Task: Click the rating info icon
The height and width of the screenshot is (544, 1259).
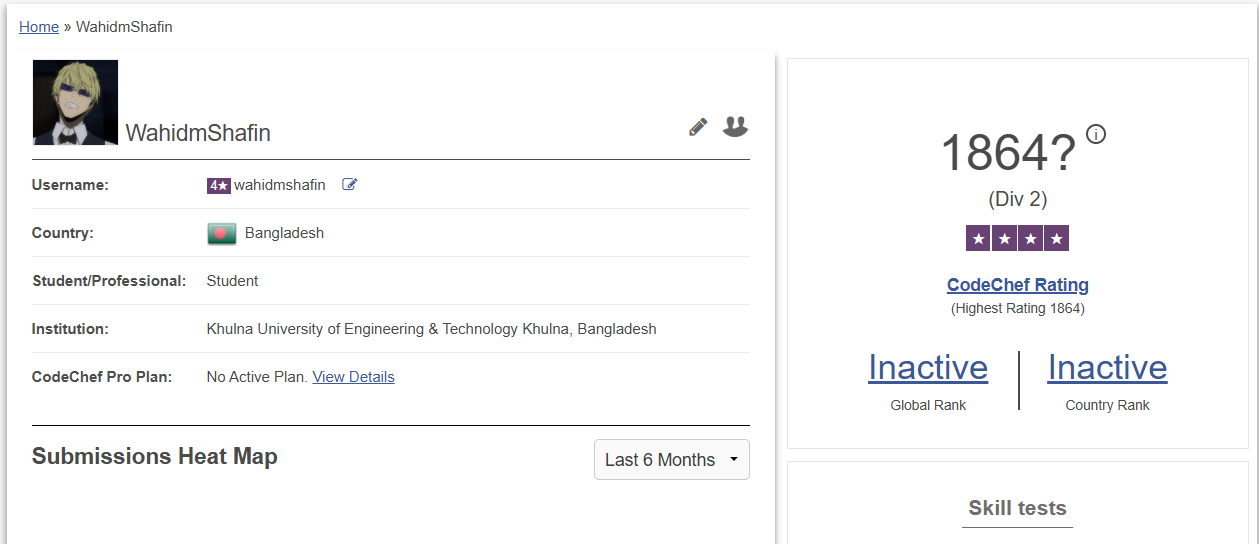Action: [1096, 134]
